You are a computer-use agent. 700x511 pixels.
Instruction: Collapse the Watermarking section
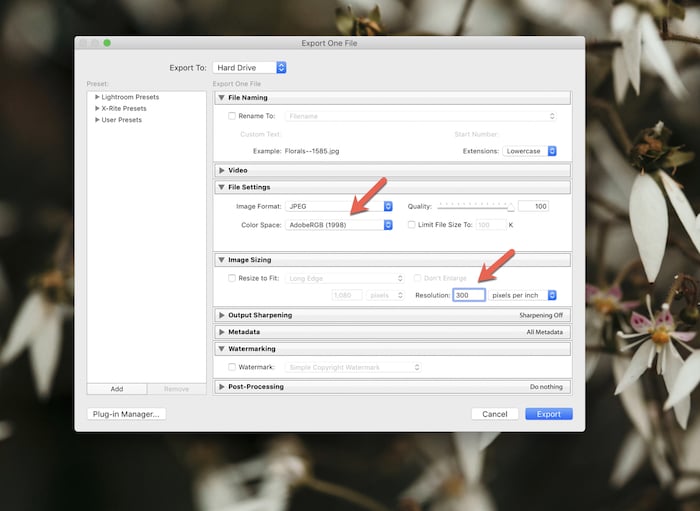pos(221,349)
